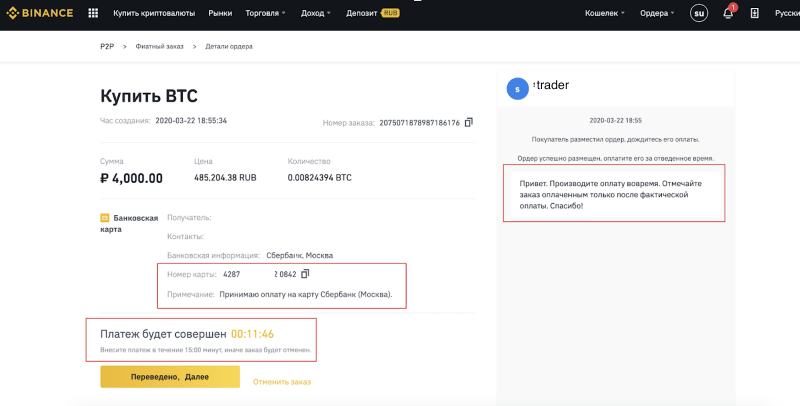Open Купить криптовалюты menu item
The image size is (800, 406).
click(155, 14)
